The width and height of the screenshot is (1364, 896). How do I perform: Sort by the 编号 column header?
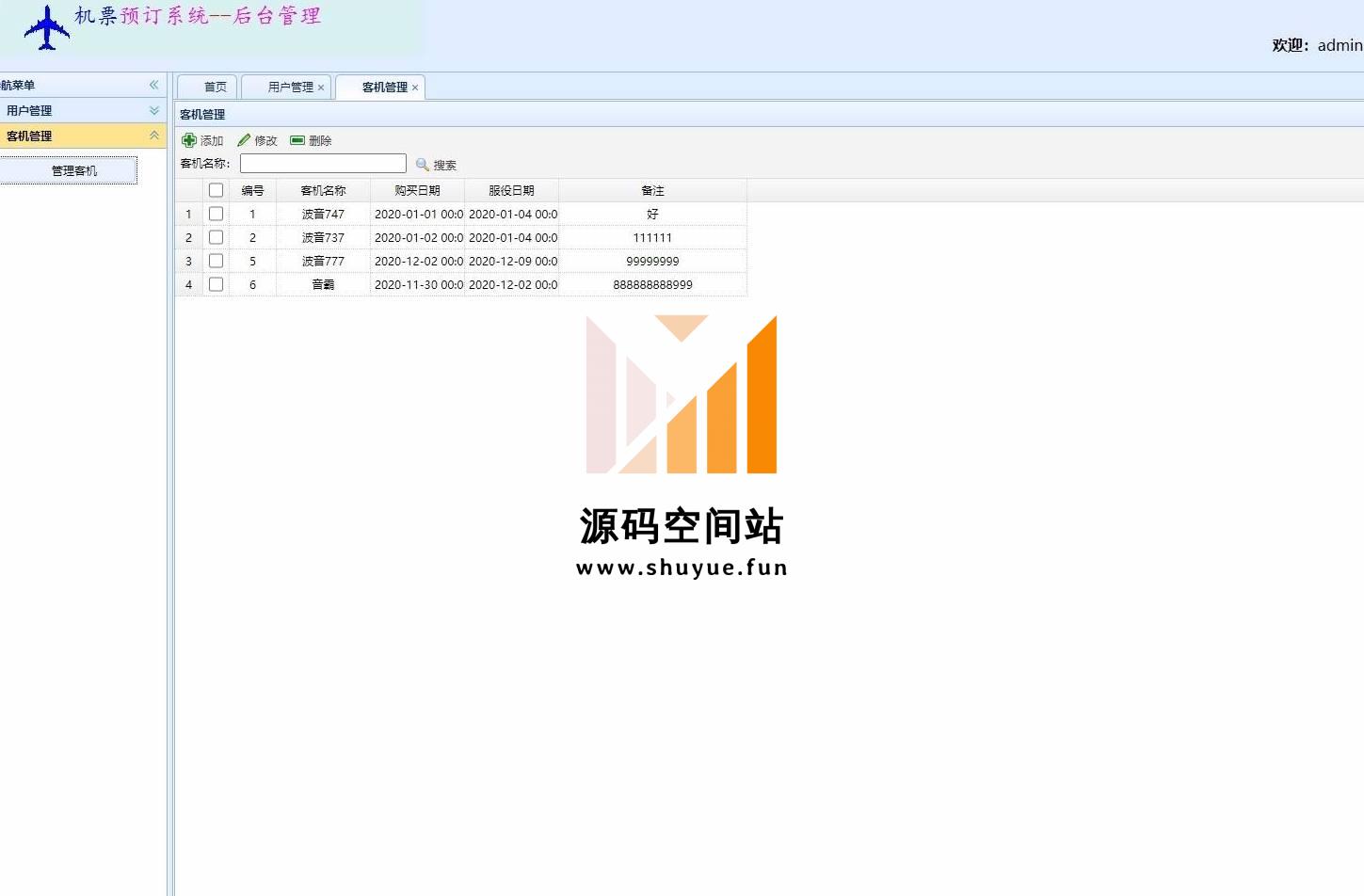[252, 190]
